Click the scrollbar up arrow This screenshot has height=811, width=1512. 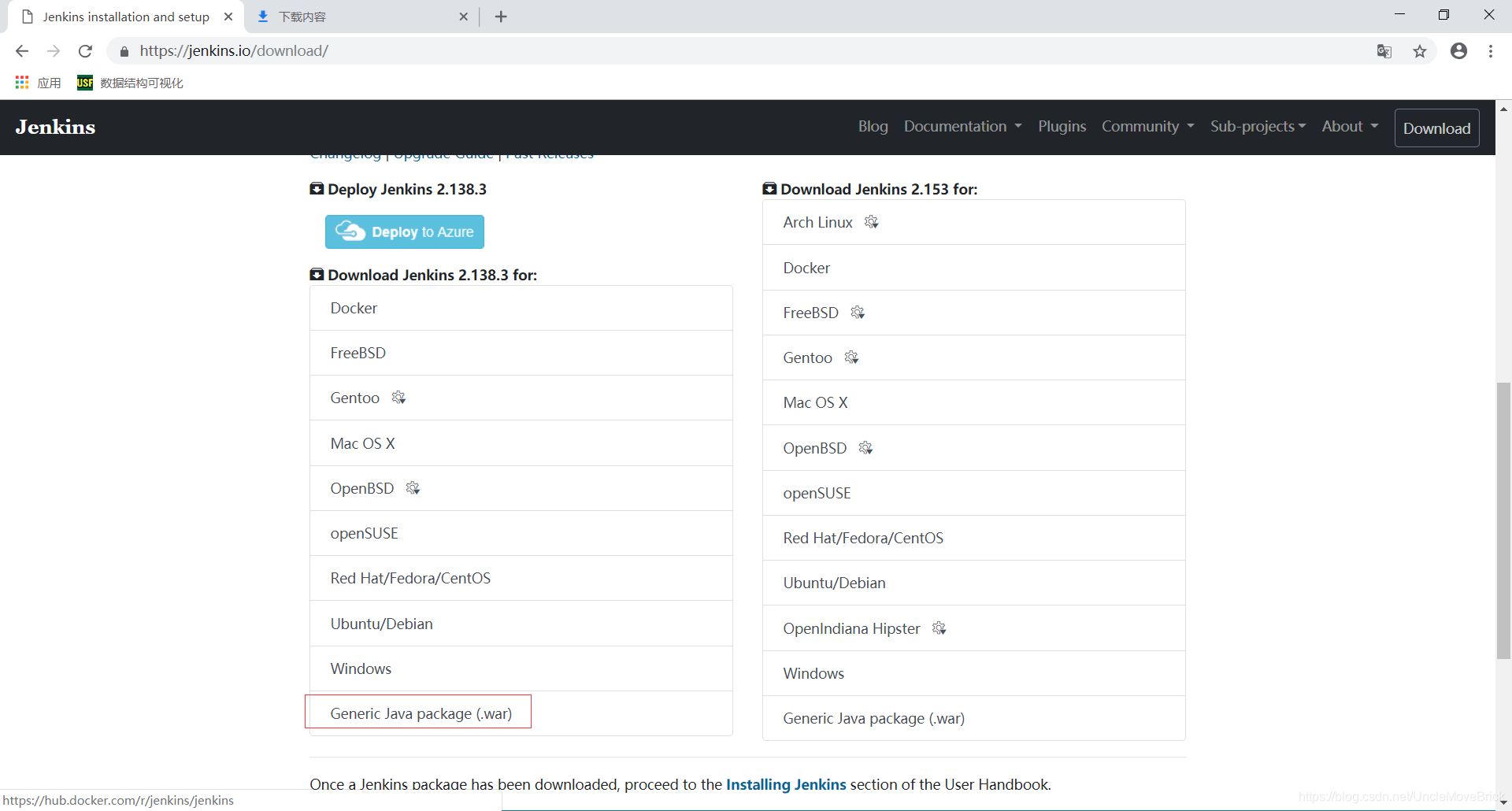pyautogui.click(x=1503, y=109)
